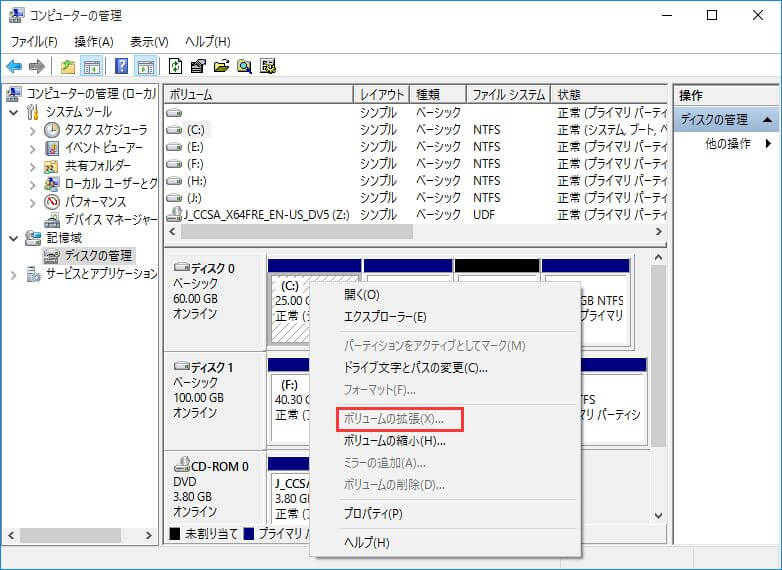Click the open folder toolbar icon
Viewport: 782px width, 570px height.
[221, 67]
